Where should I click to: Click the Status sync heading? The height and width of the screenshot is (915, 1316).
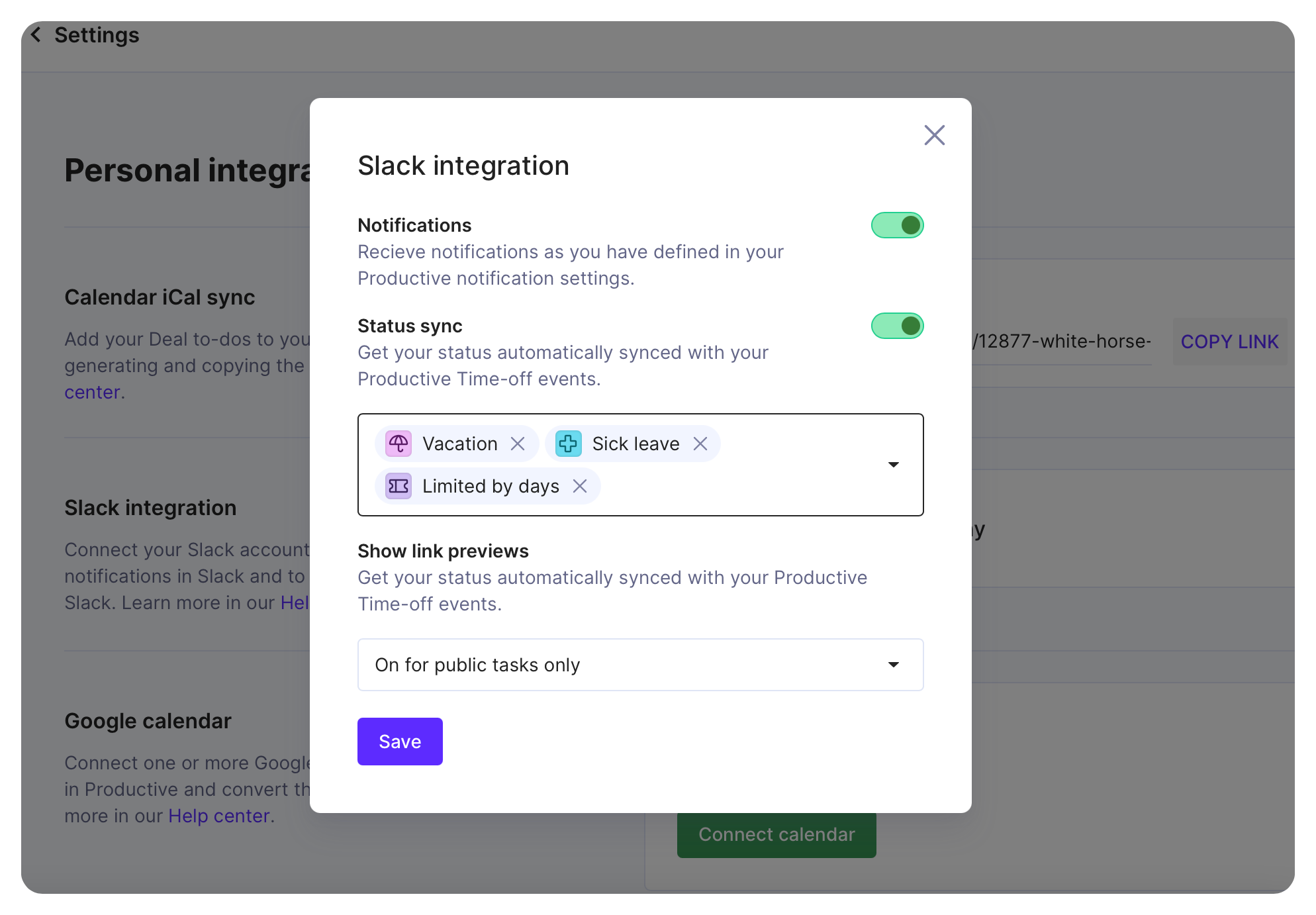coord(410,326)
